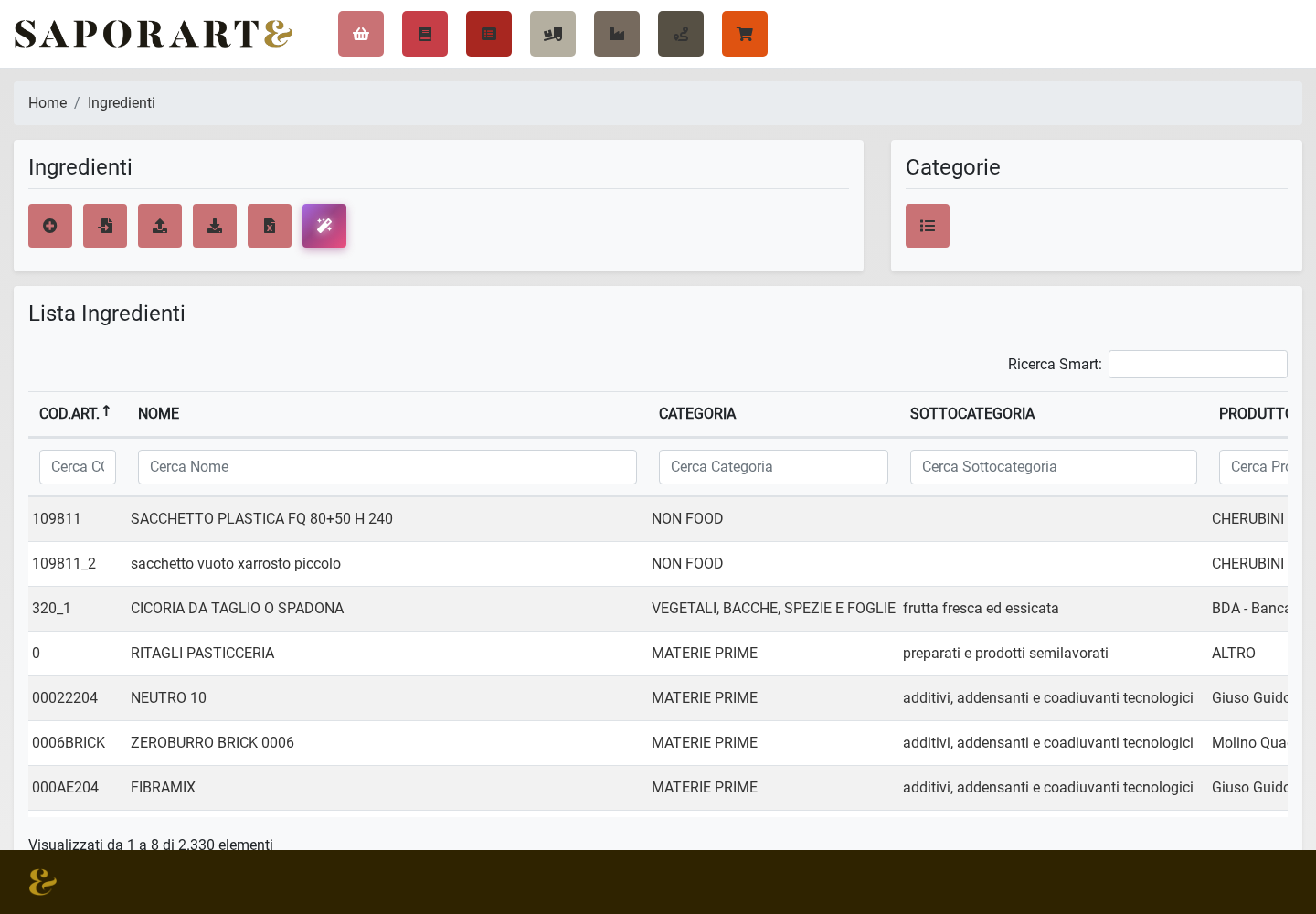1316x914 pixels.
Task: Open the book icon in top bar
Action: coord(425,34)
